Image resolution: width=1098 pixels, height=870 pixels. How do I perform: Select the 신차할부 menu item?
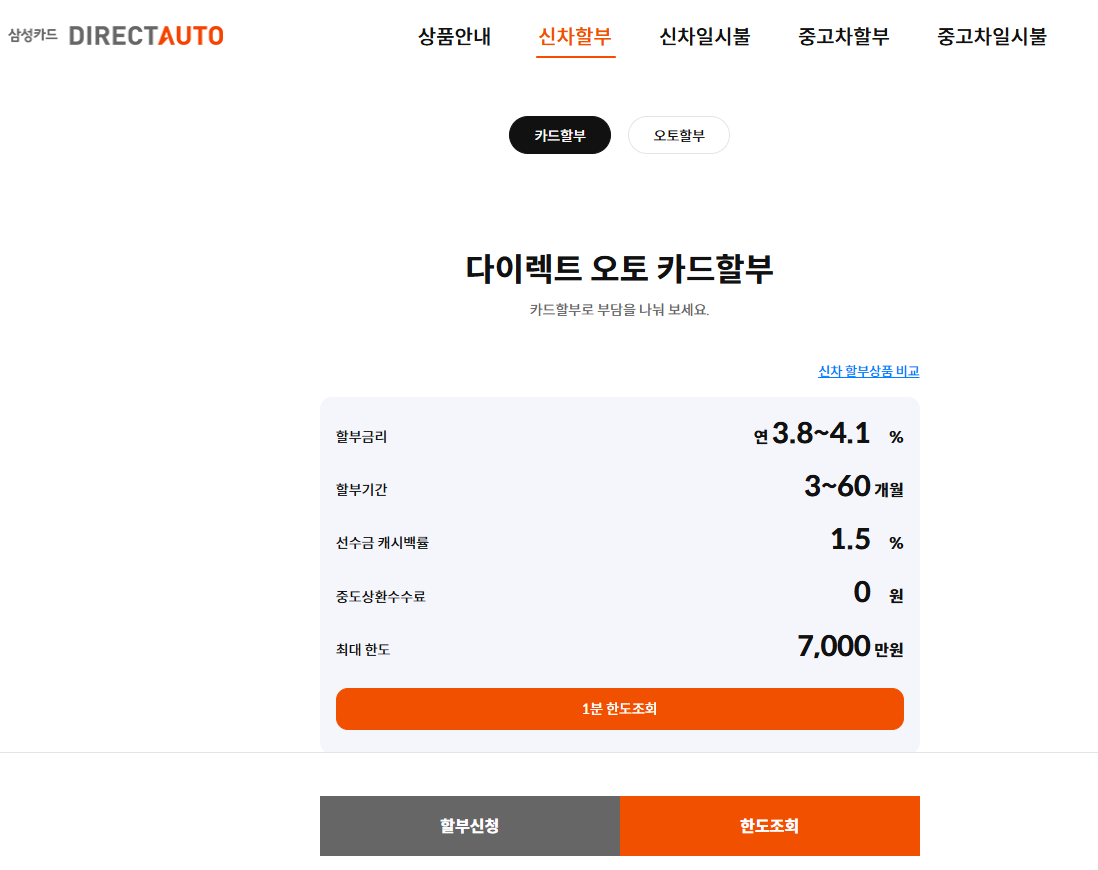click(x=575, y=36)
